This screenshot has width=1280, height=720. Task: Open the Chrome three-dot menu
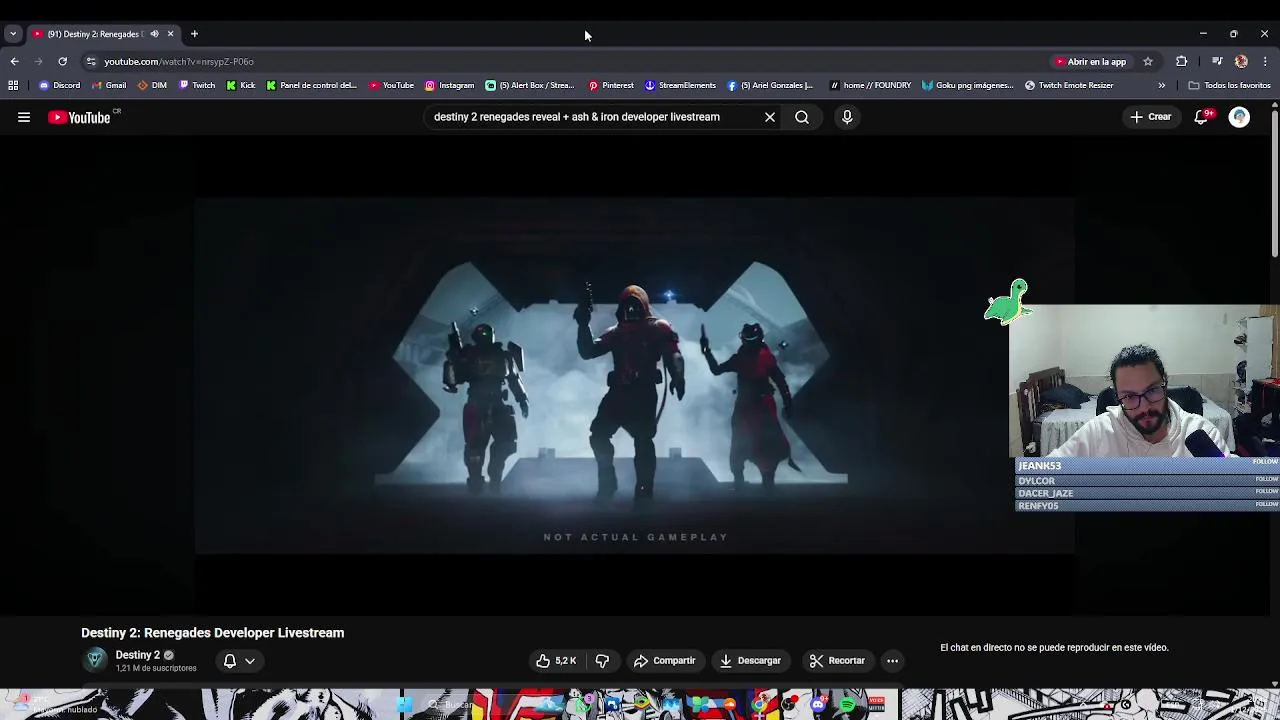coord(1265,61)
